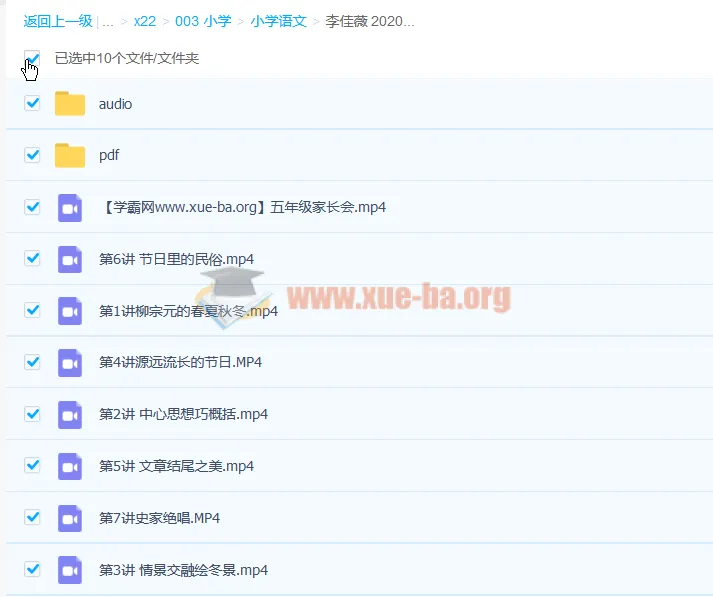
Task: Click video icon for 第6讲 节日里的民俗.mp4
Action: pyautogui.click(x=70, y=259)
